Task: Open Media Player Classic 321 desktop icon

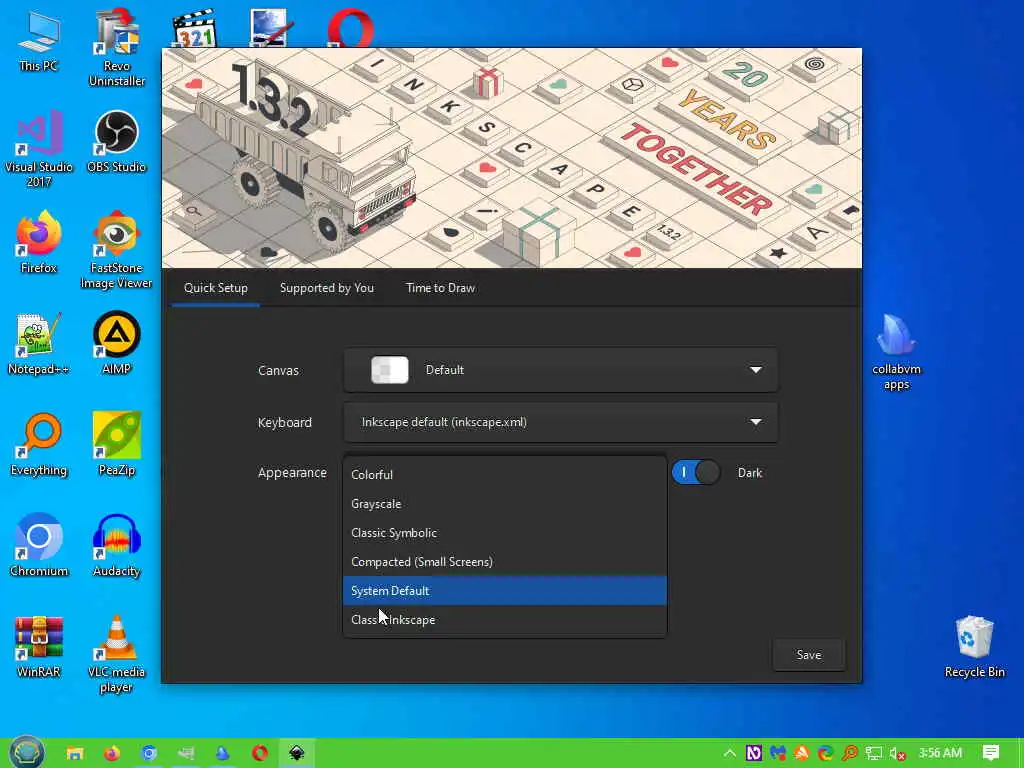Action: [x=195, y=27]
